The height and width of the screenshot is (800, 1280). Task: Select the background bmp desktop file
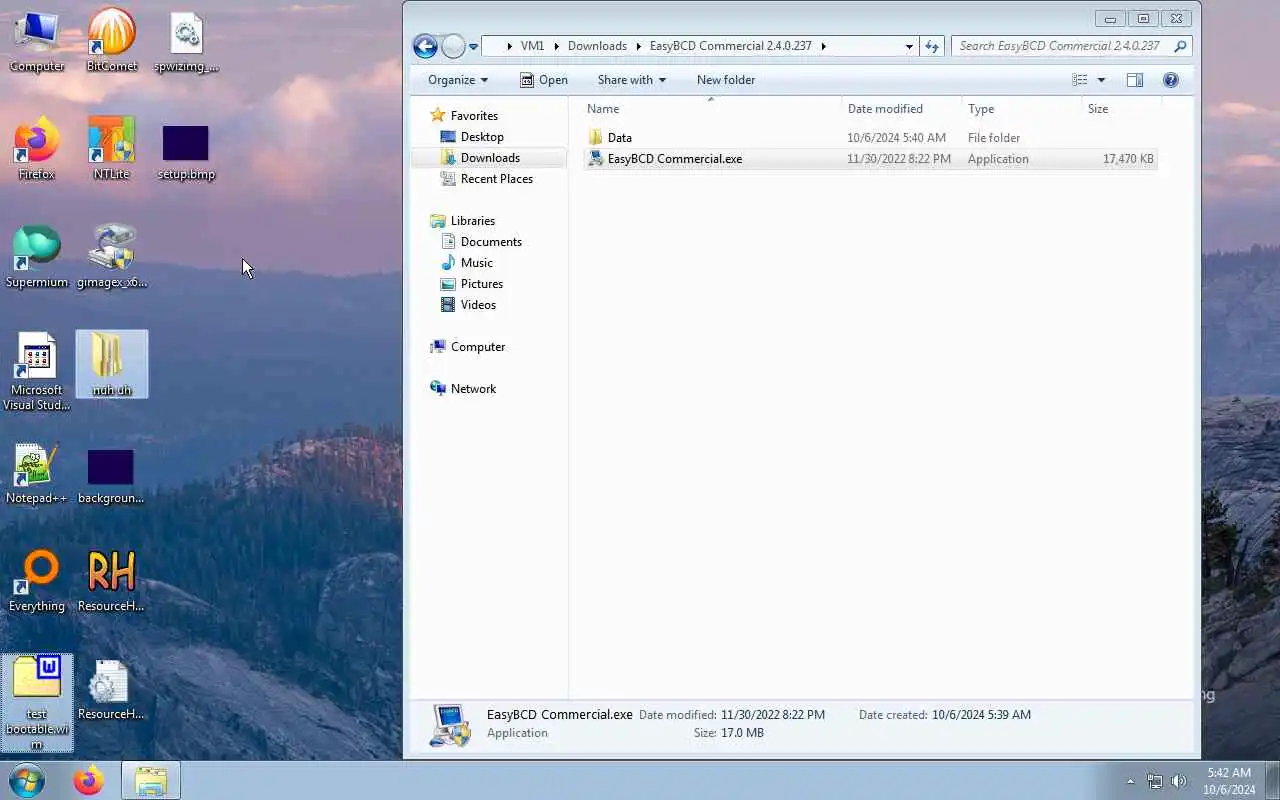click(111, 476)
